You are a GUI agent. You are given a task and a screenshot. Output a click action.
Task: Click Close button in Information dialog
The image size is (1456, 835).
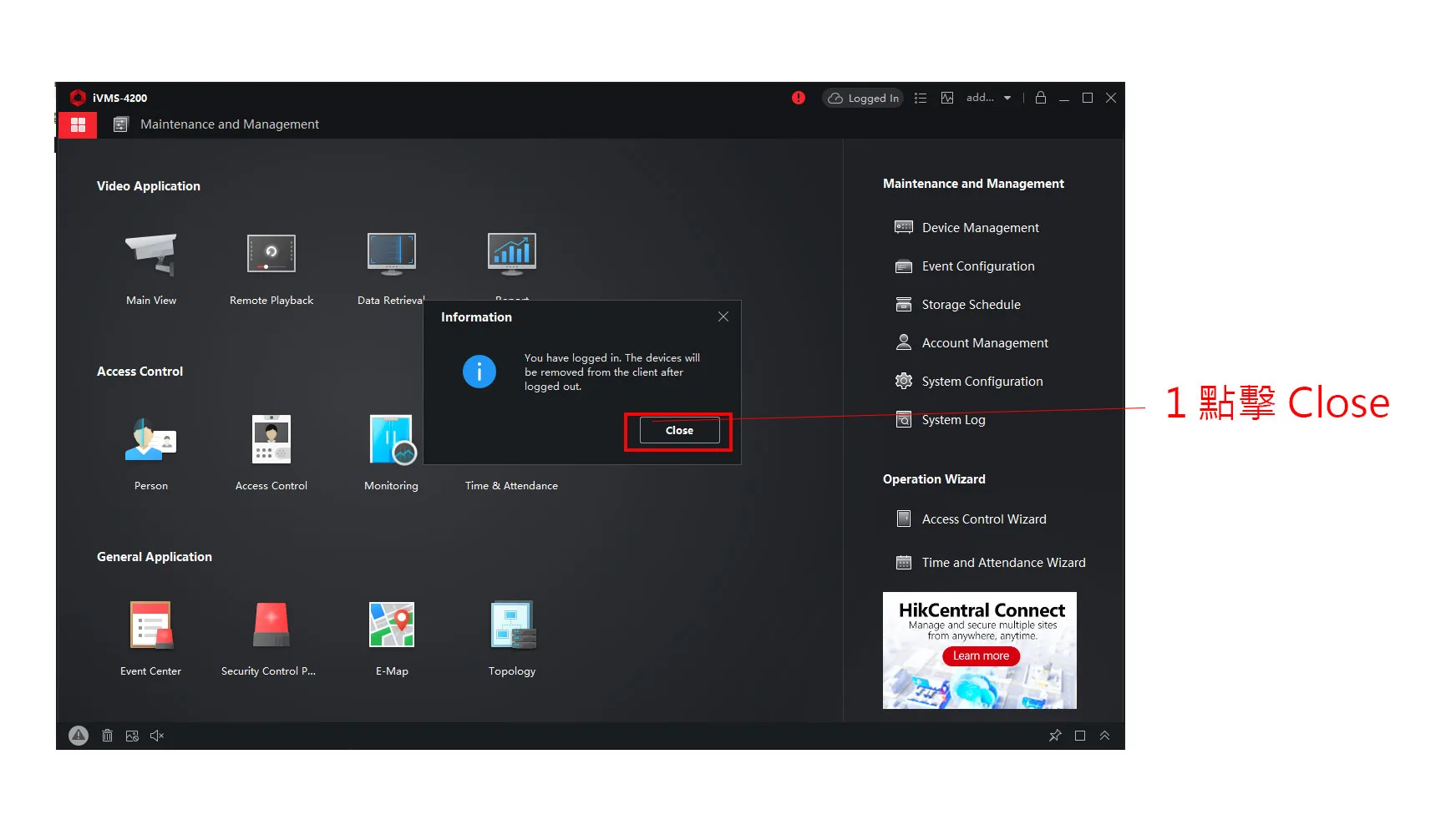(x=679, y=430)
